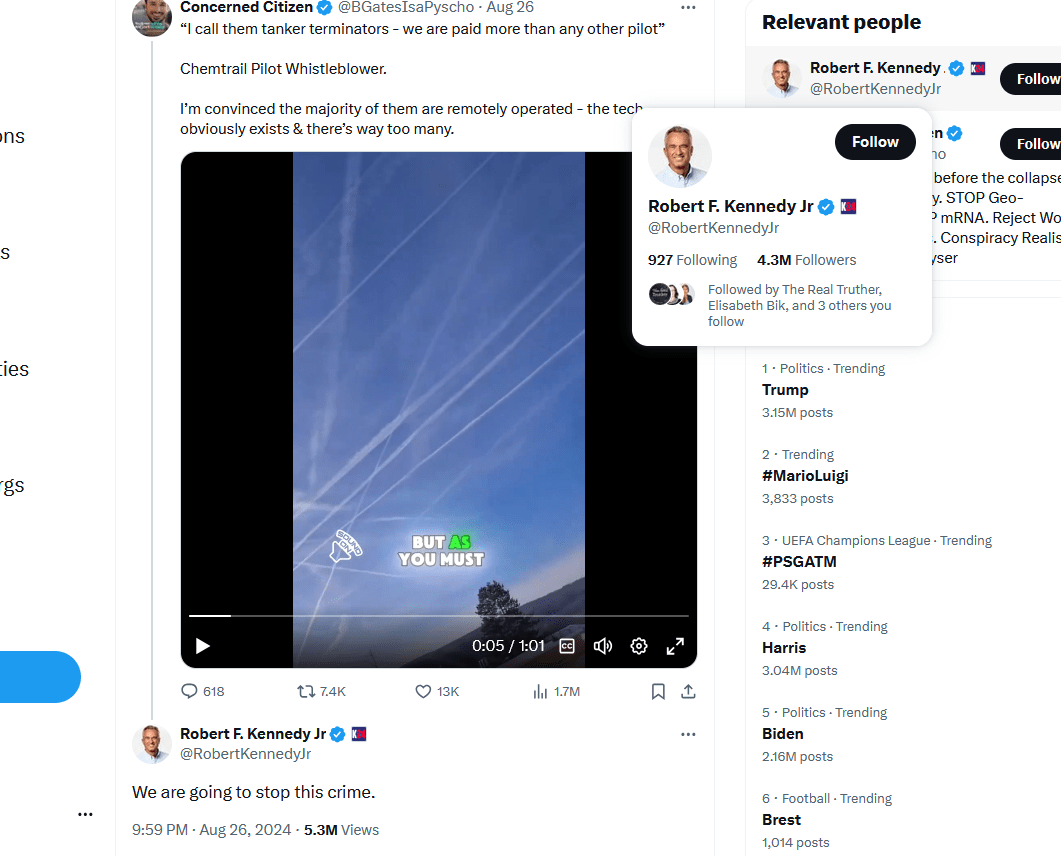Bookmark the Concerned Citizen post
Screen dimensions: 1061x856
[x=658, y=691]
